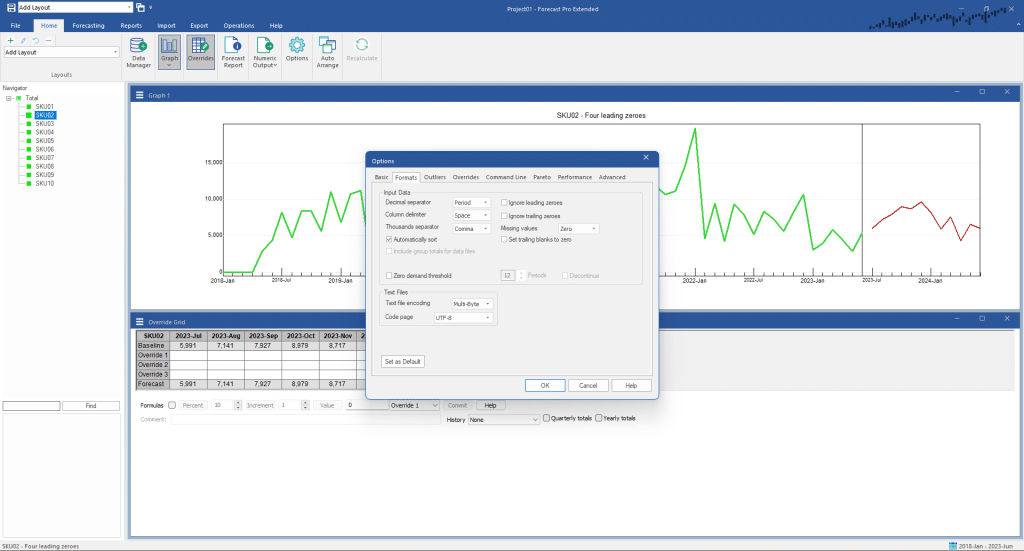Click the green icon beside the Total node

pyautogui.click(x=19, y=98)
